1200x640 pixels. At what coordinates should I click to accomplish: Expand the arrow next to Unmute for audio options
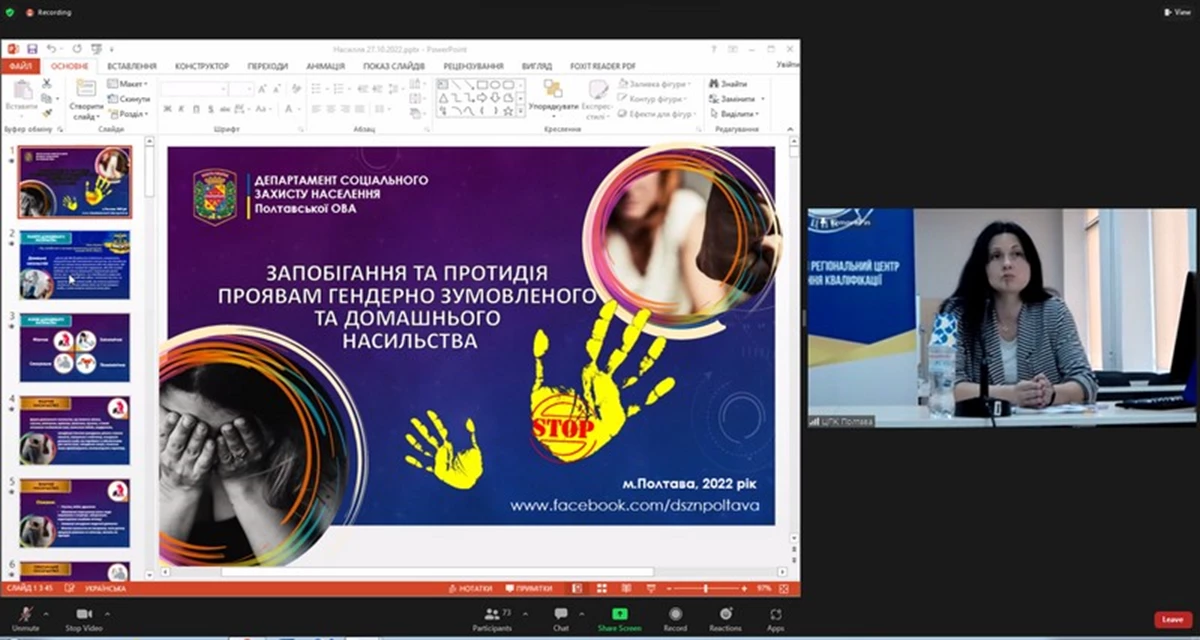(48, 613)
